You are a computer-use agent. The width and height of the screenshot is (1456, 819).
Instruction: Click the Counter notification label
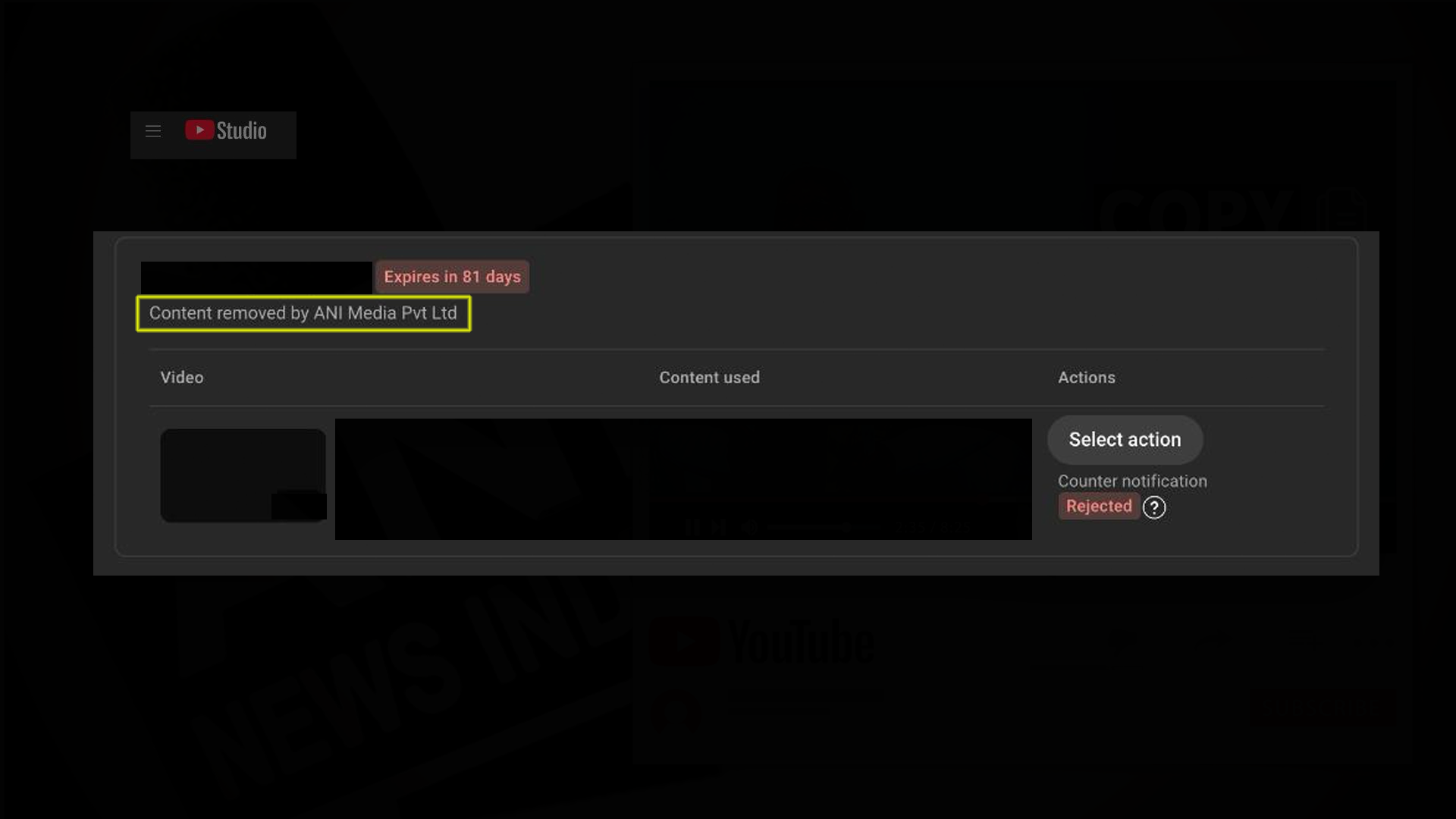coord(1131,482)
